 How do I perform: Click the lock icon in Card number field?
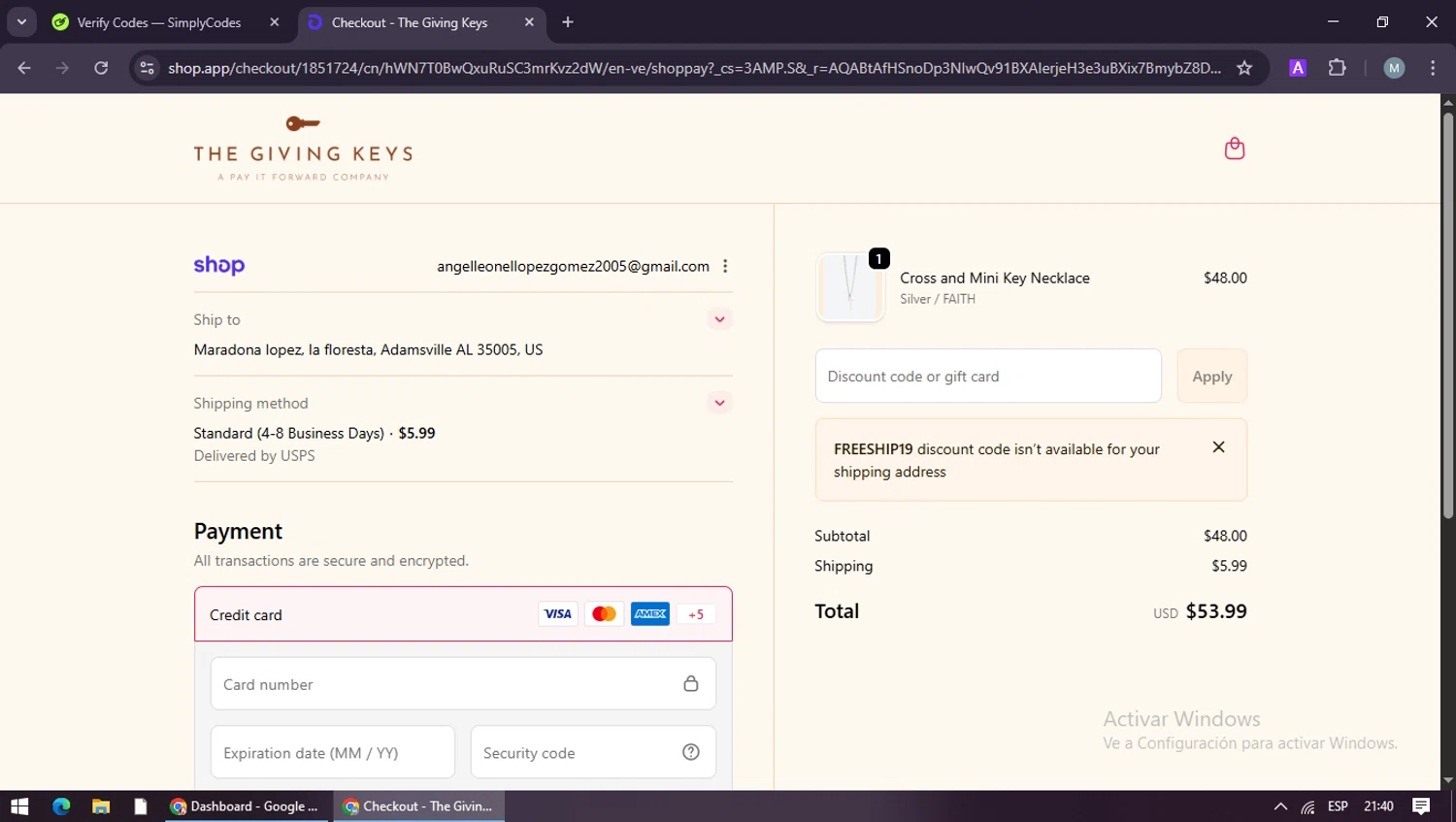click(691, 683)
